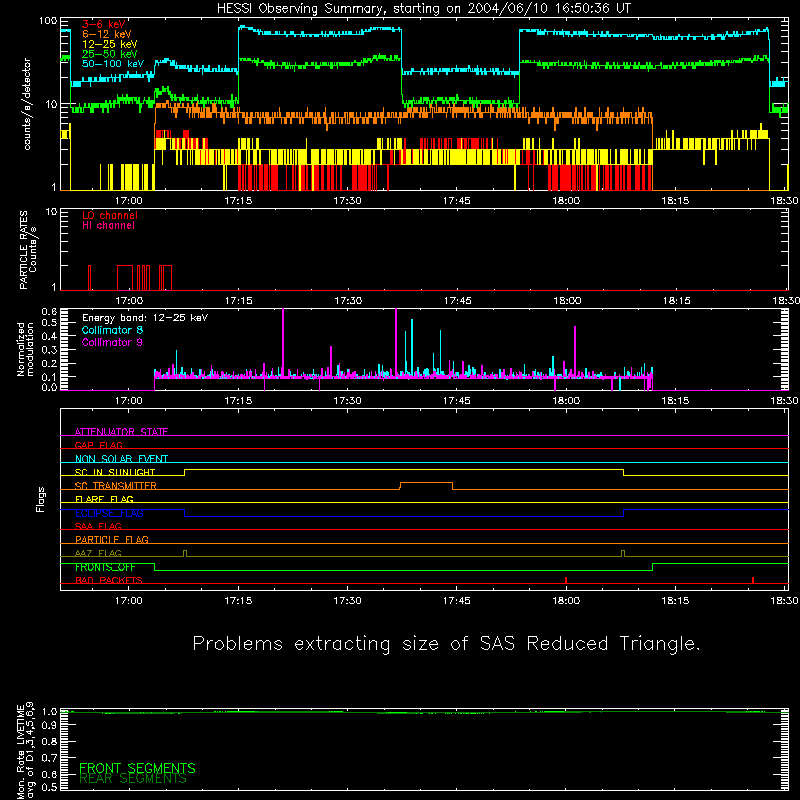
Task: Click the FRONT SEGMENTS legend label
Action: [137, 768]
